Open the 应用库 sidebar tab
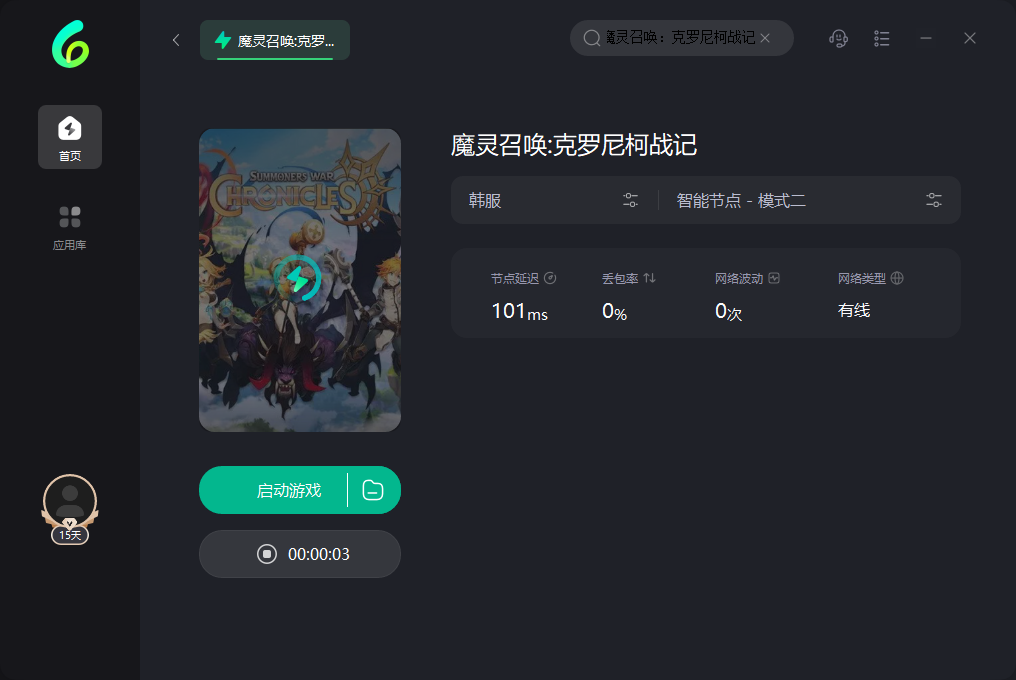Screen dimensions: 1016x680 point(70,228)
